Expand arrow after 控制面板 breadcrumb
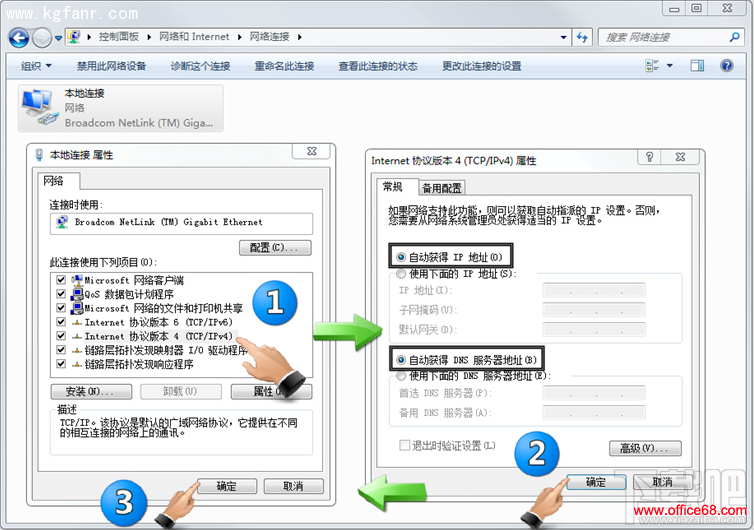Viewport: 754px width, 530px height. pyautogui.click(x=149, y=37)
